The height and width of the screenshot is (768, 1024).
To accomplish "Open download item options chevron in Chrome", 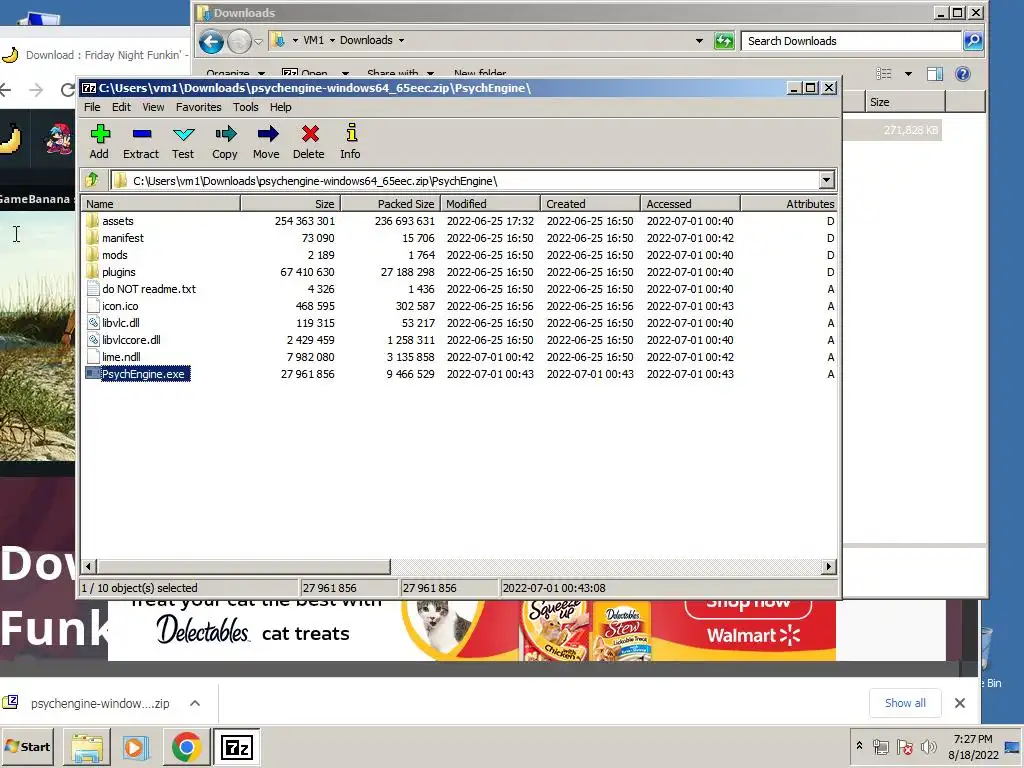I will click(x=195, y=703).
